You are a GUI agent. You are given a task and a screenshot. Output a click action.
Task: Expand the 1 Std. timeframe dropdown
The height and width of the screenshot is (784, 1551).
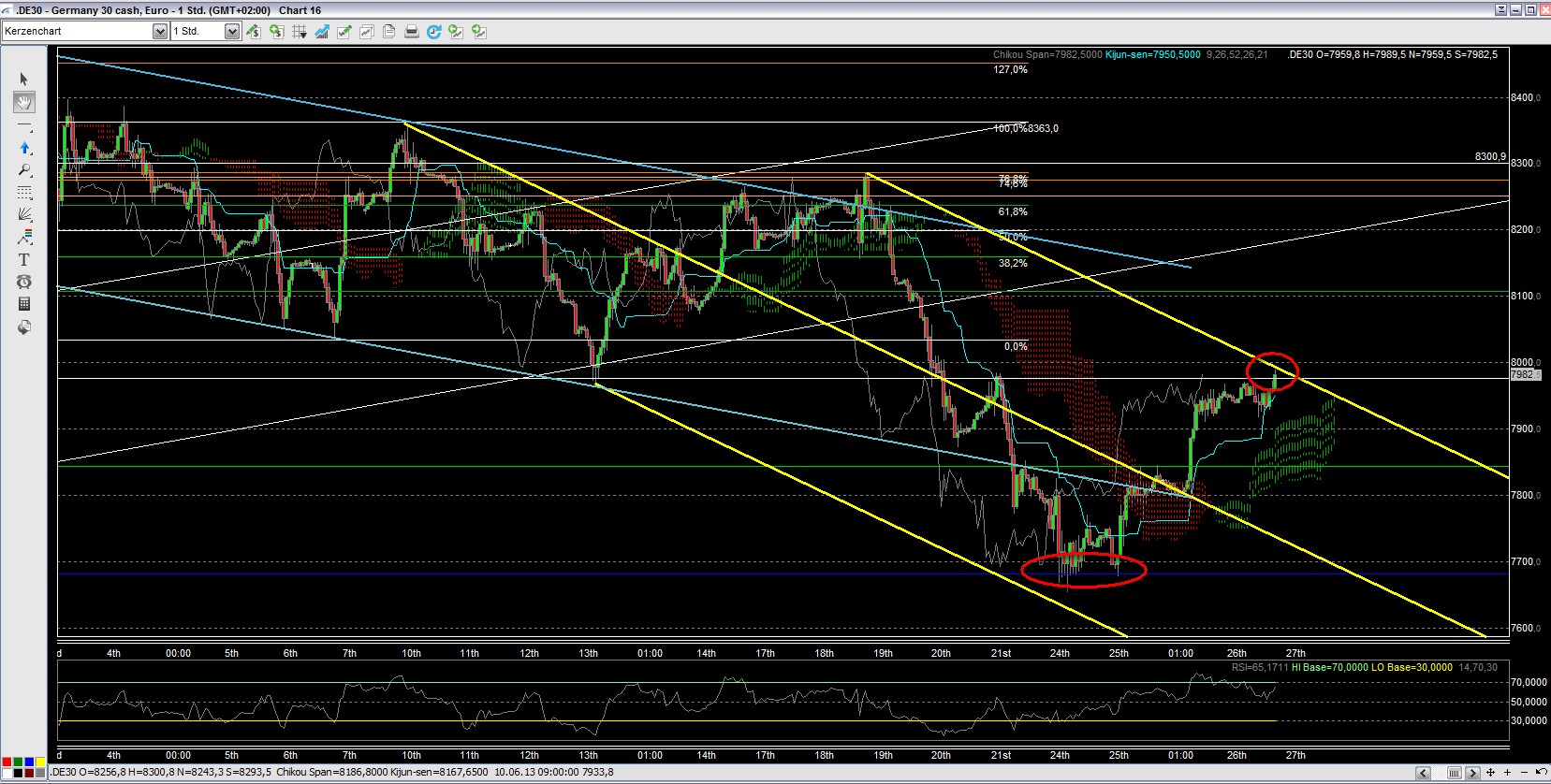(232, 32)
